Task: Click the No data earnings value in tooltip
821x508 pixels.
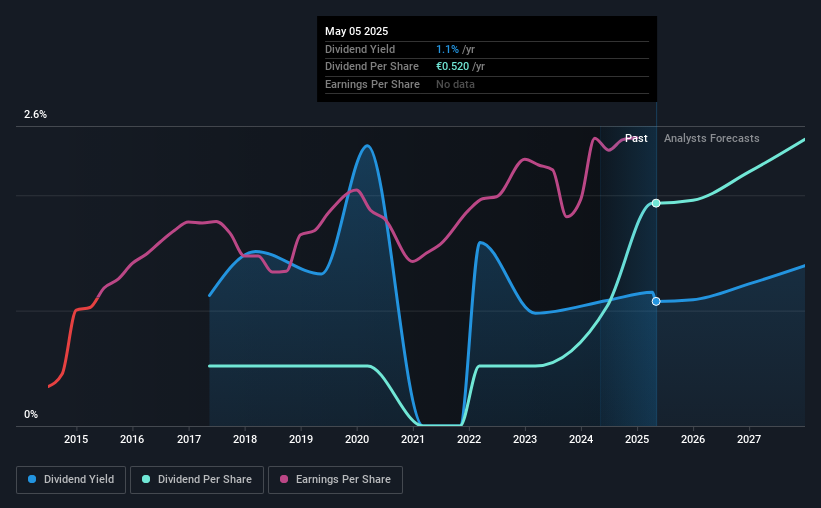Action: click(x=456, y=84)
